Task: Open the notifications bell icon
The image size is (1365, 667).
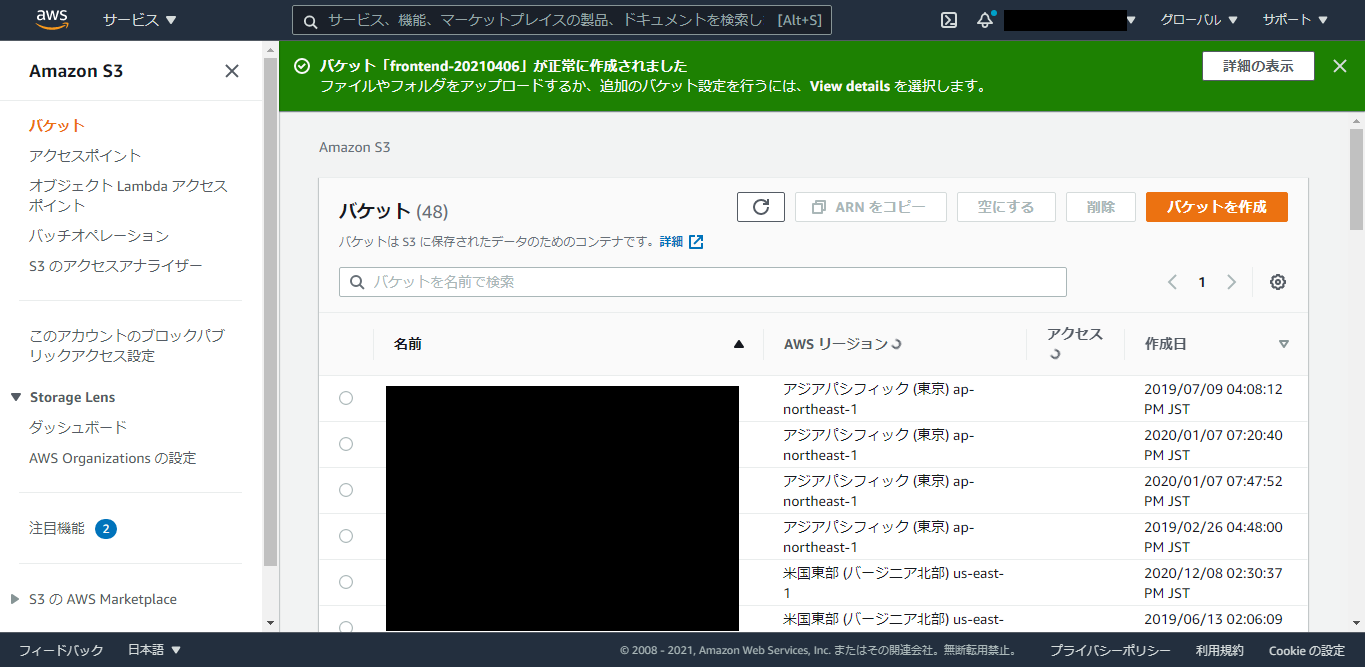Action: (985, 20)
